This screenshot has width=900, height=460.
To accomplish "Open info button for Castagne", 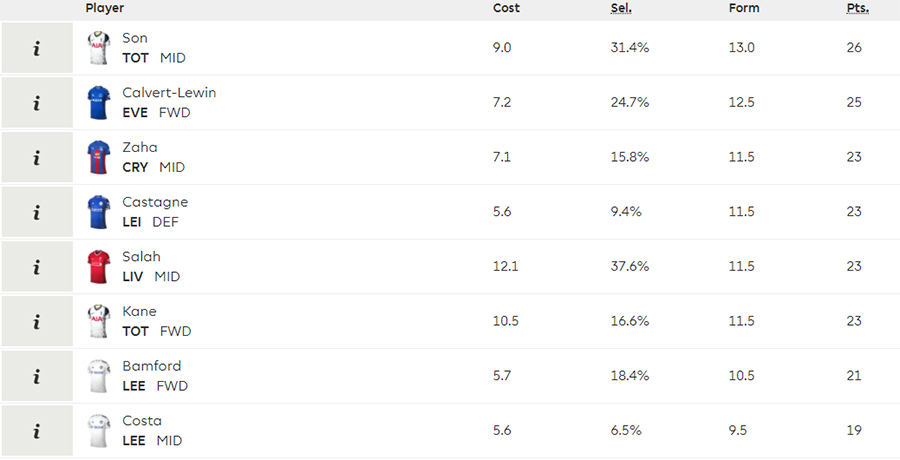I will (37, 212).
